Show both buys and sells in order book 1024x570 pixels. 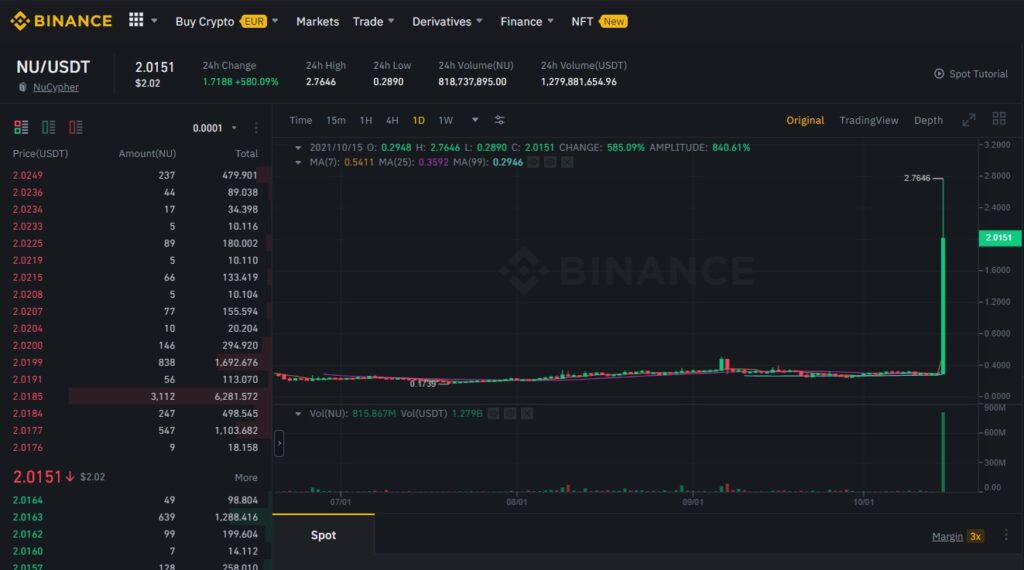point(21,127)
